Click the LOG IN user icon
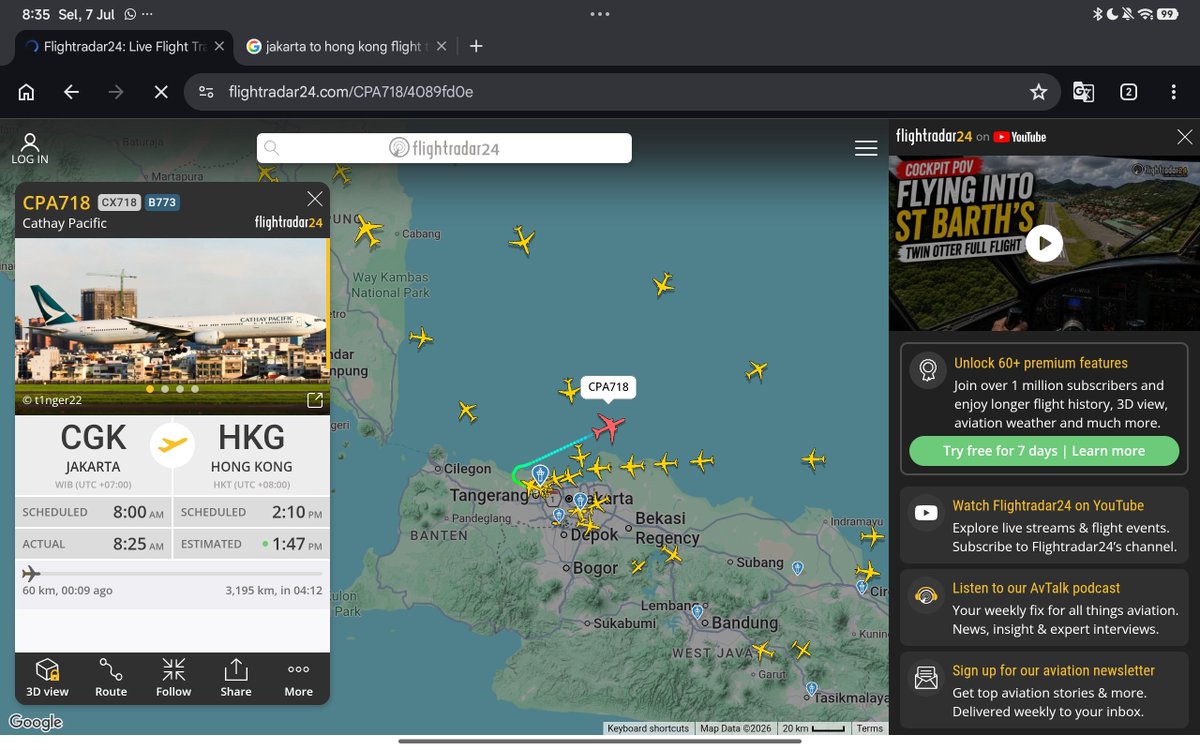This screenshot has height=750, width=1200. click(x=30, y=148)
